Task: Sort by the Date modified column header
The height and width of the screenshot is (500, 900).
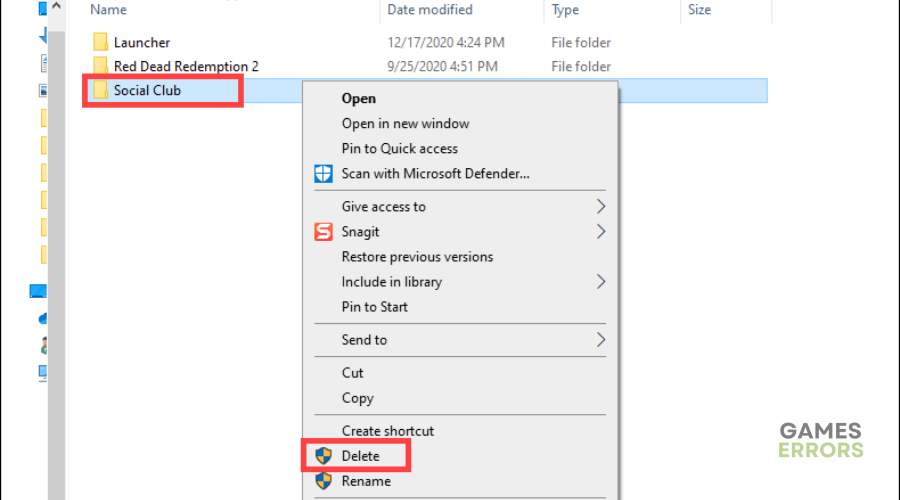Action: [430, 10]
